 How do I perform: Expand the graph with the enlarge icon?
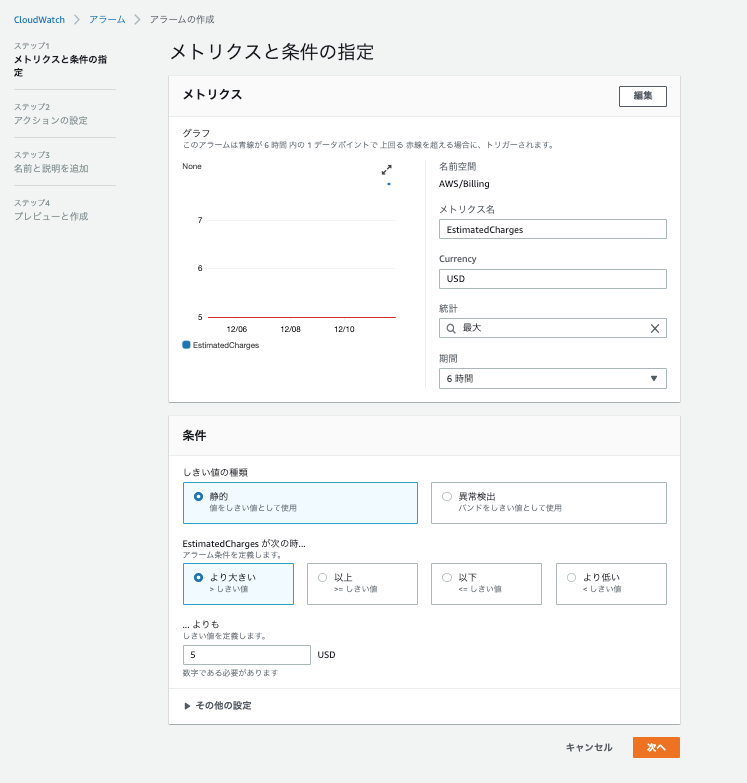coord(386,170)
